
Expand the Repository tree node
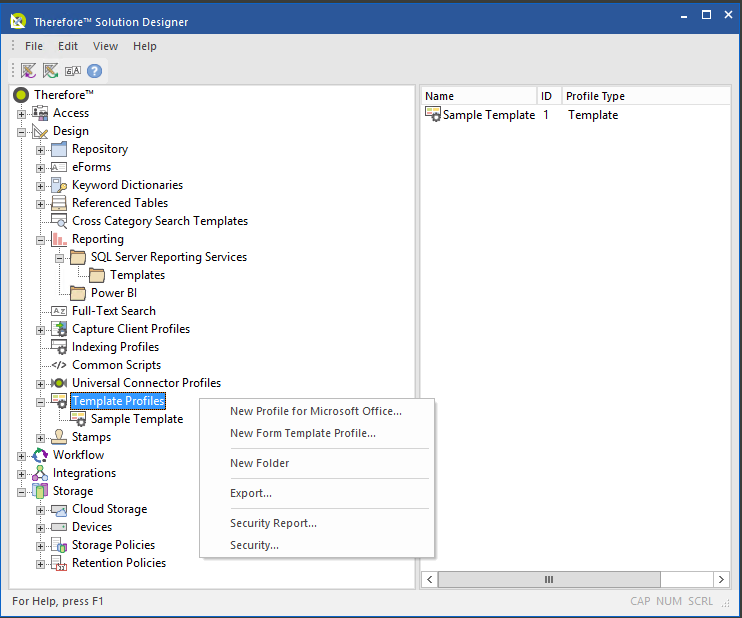[x=41, y=149]
